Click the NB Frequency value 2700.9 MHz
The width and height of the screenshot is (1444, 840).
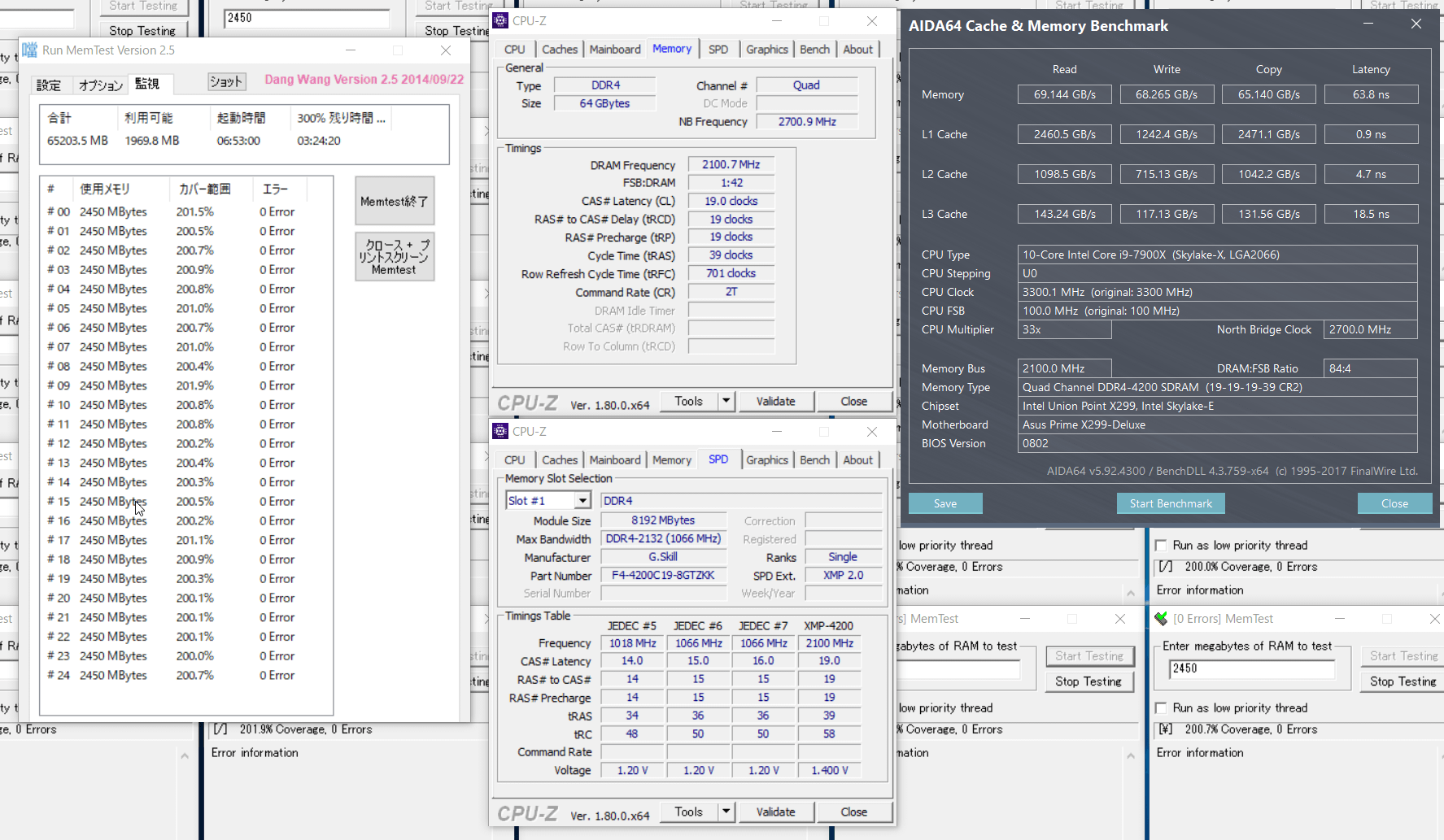pyautogui.click(x=807, y=122)
